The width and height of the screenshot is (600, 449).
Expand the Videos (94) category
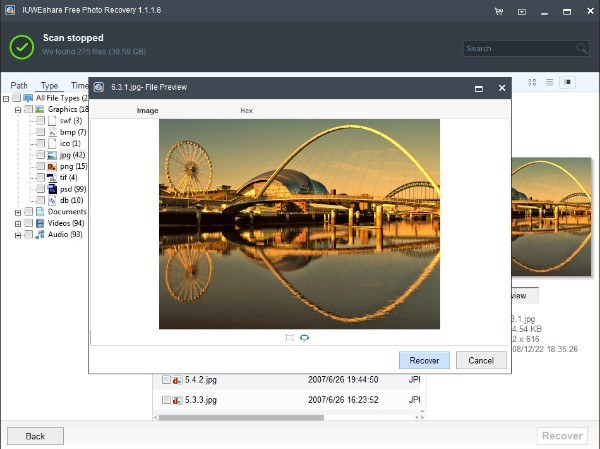pyautogui.click(x=17, y=224)
